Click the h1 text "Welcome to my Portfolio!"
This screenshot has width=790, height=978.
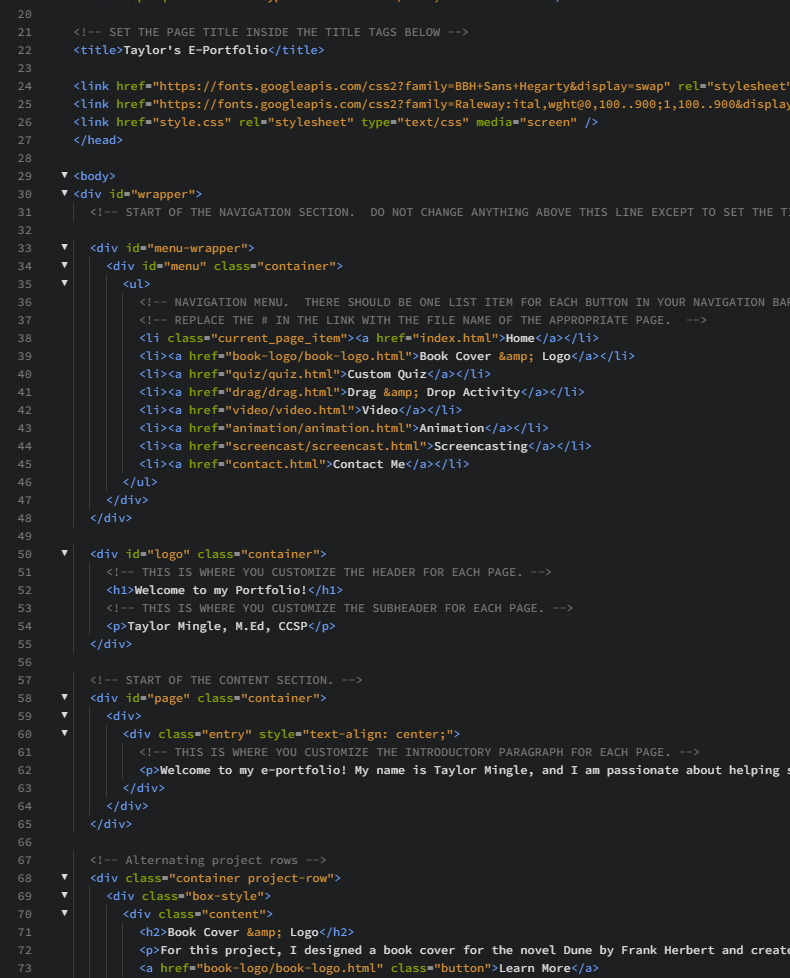[221, 590]
